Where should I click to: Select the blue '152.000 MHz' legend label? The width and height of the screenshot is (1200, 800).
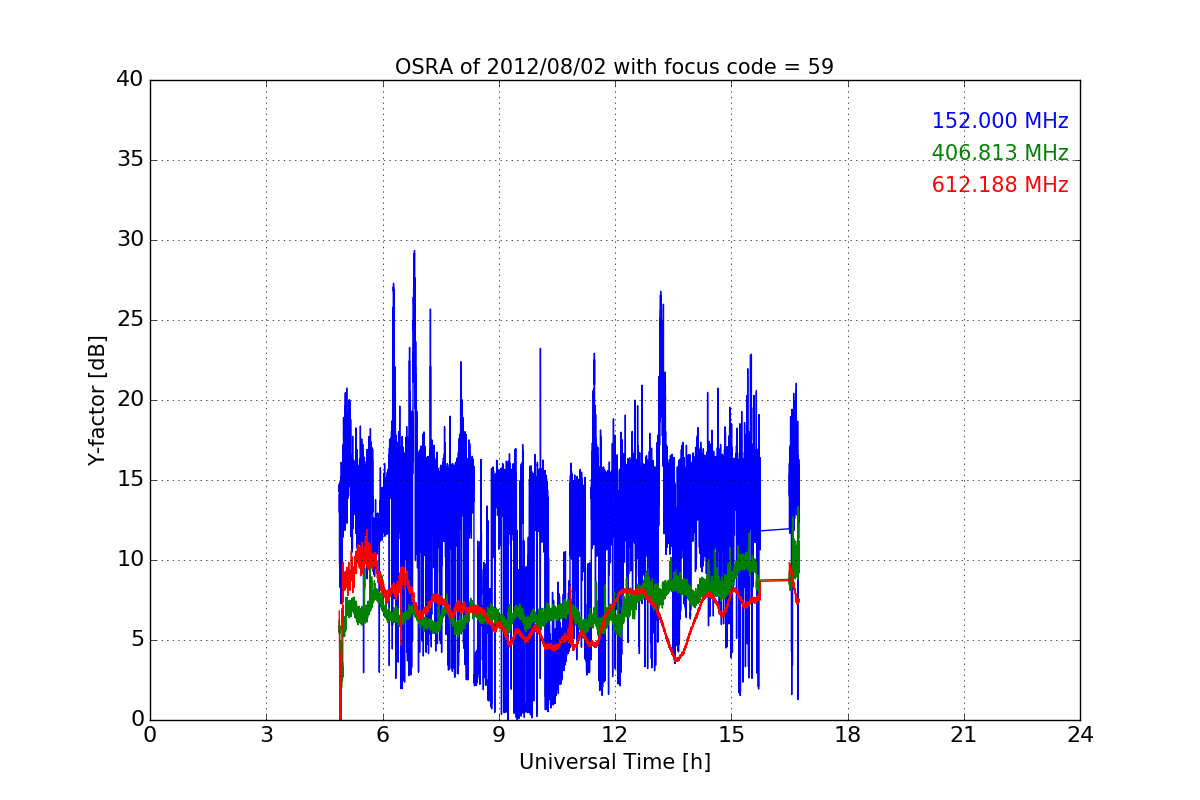tap(1000, 121)
